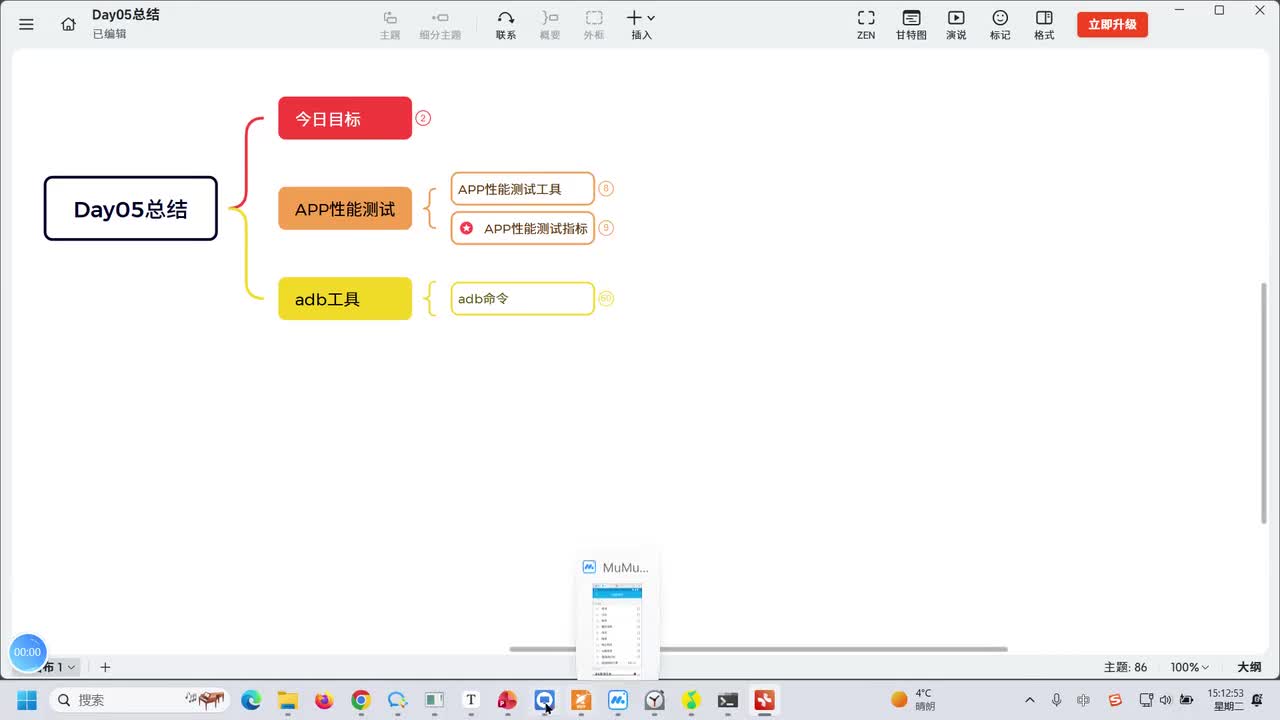Viewport: 1280px width, 720px height.
Task: Open Google Chrome from taskbar
Action: (361, 700)
